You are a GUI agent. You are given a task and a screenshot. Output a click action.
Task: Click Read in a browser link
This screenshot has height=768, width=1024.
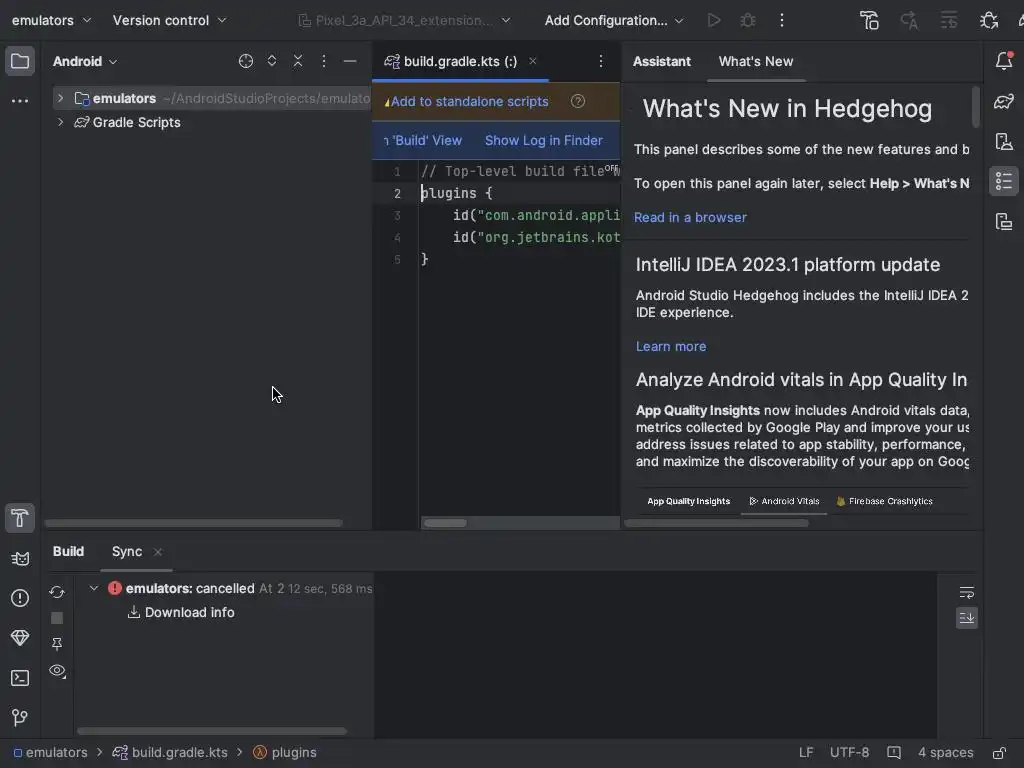pos(690,217)
